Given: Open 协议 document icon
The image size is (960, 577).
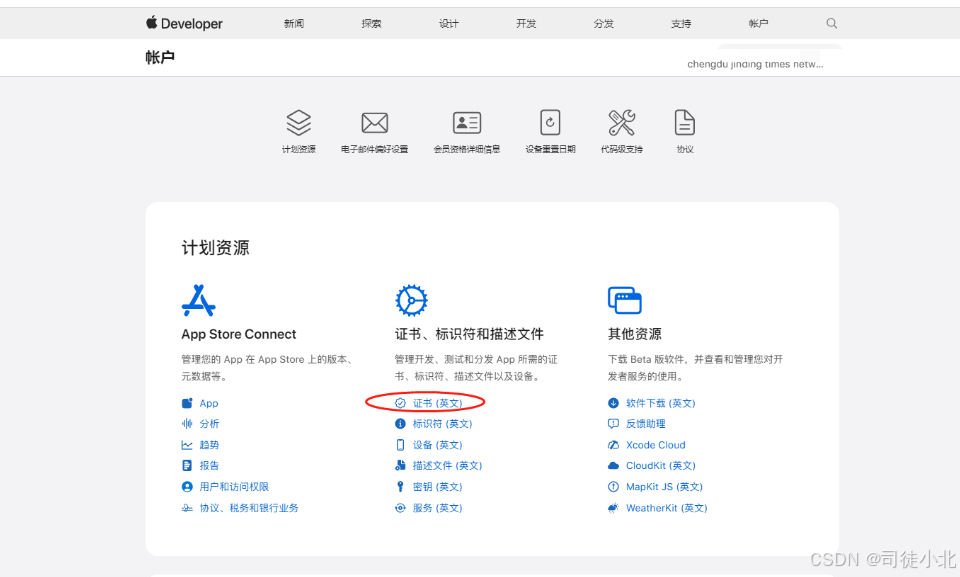Looking at the screenshot, I should coord(684,123).
